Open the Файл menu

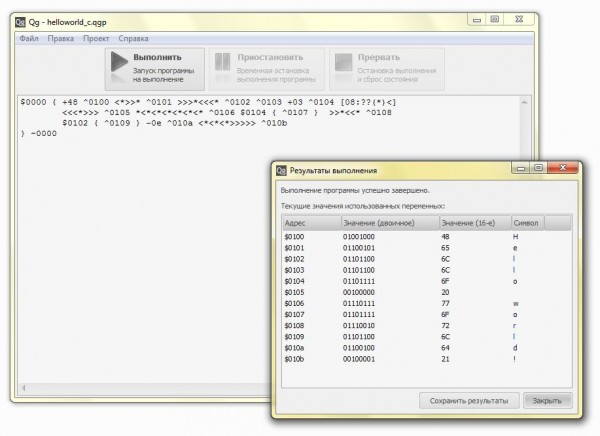click(29, 38)
